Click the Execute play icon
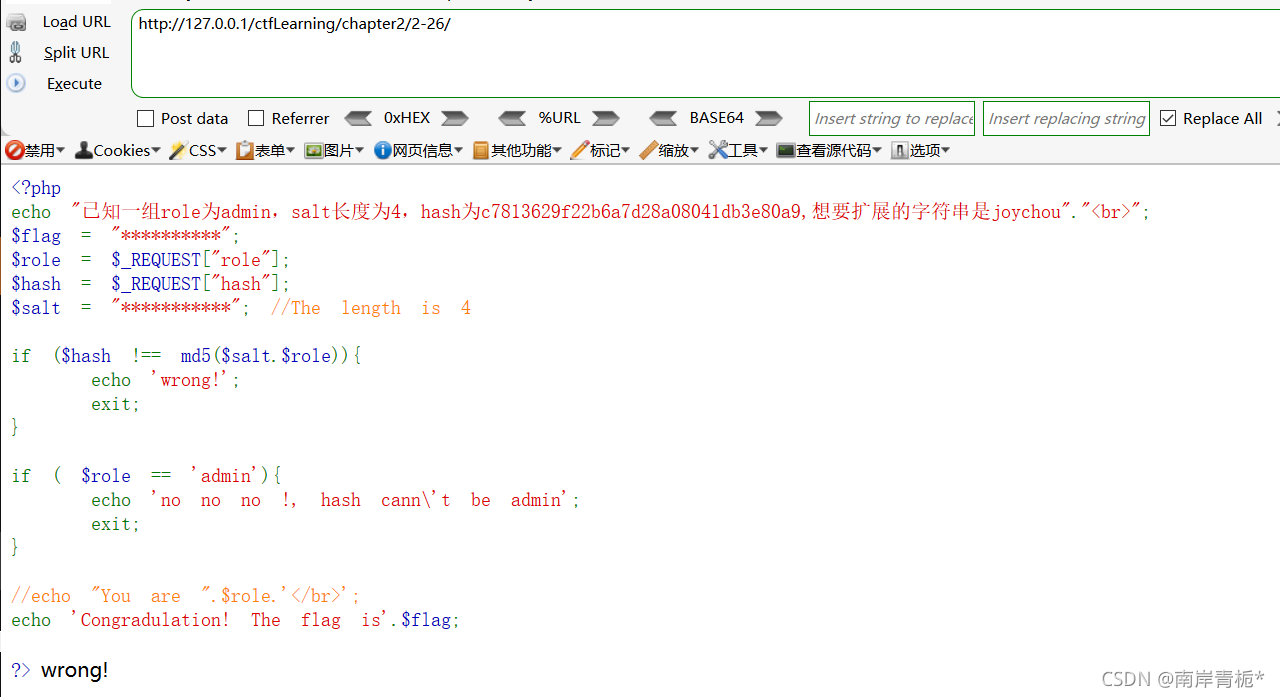Image resolution: width=1280 pixels, height=697 pixels. 16,83
